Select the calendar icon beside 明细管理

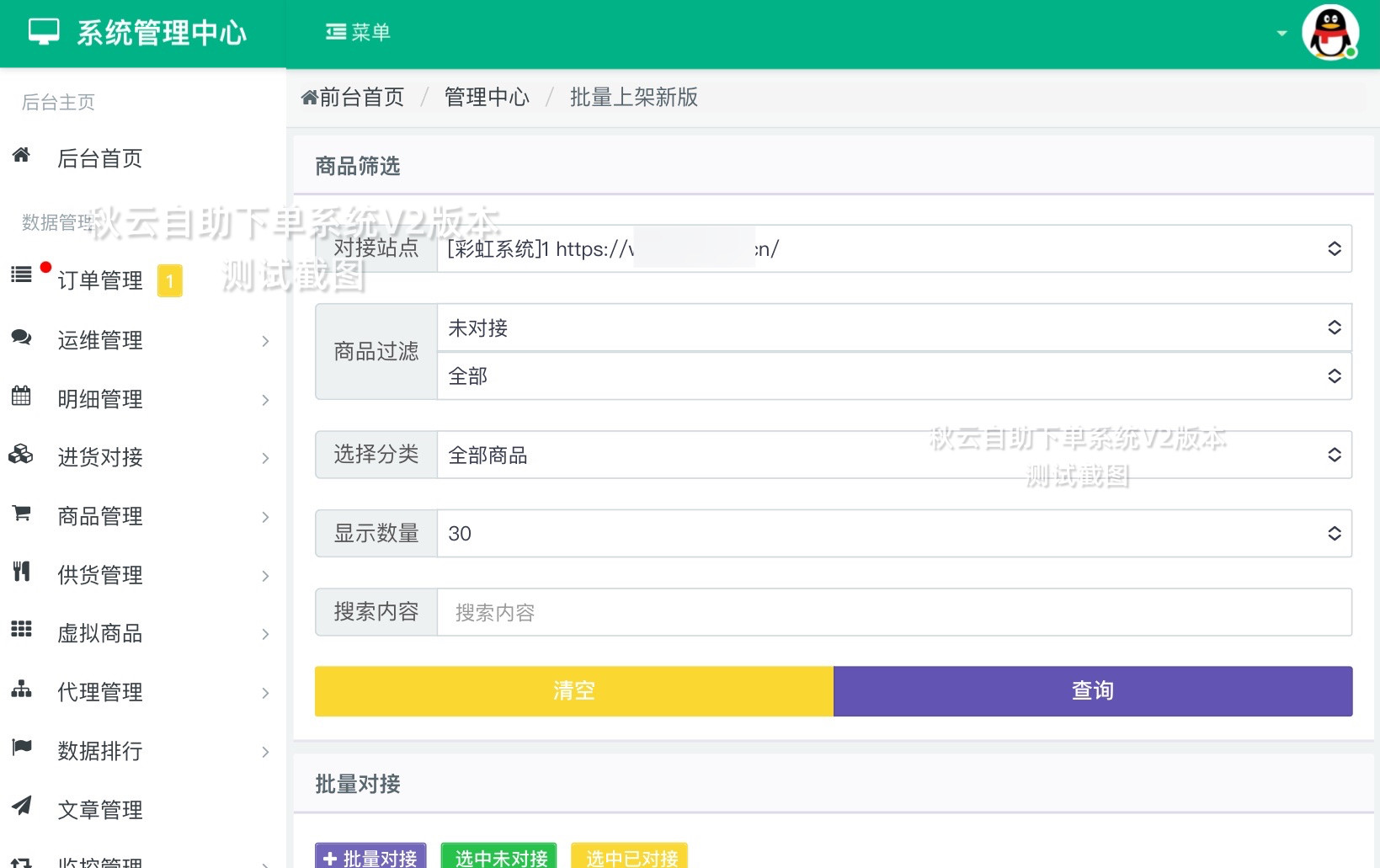pos(21,398)
